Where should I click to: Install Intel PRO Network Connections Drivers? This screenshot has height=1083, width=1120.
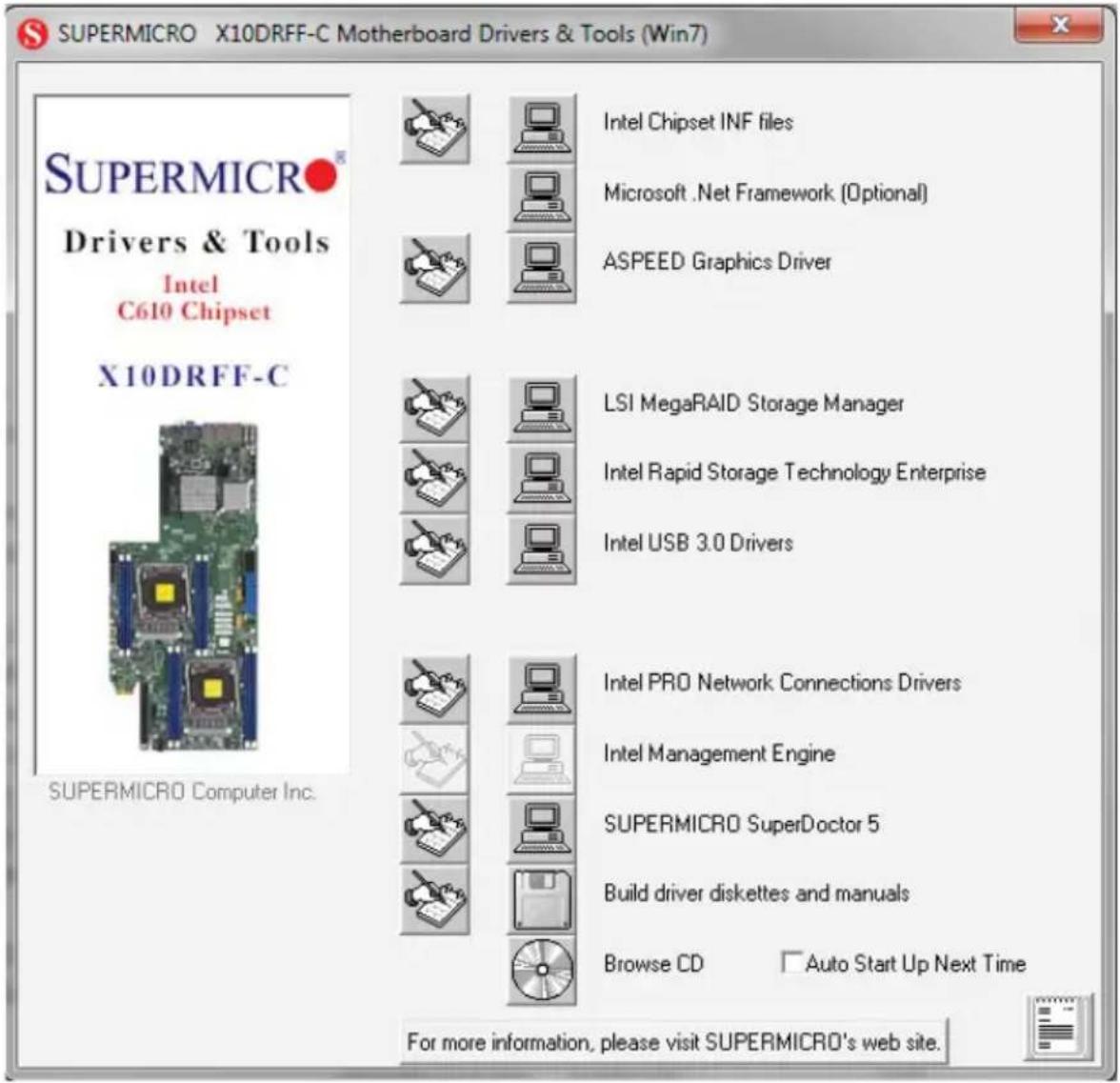(x=542, y=689)
